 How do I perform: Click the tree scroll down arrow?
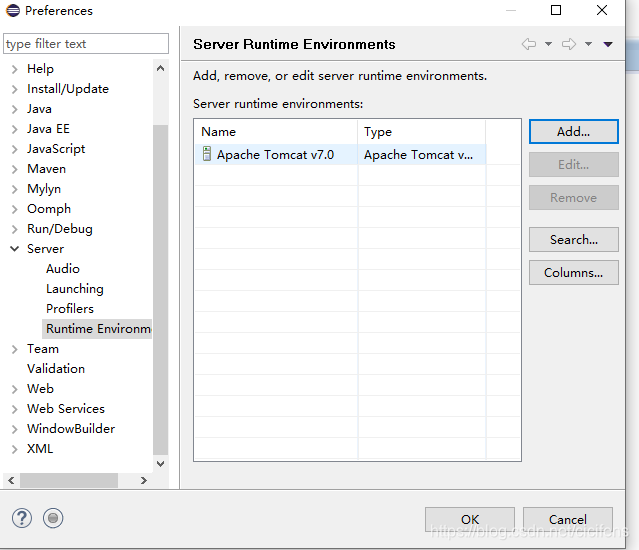(x=161, y=464)
